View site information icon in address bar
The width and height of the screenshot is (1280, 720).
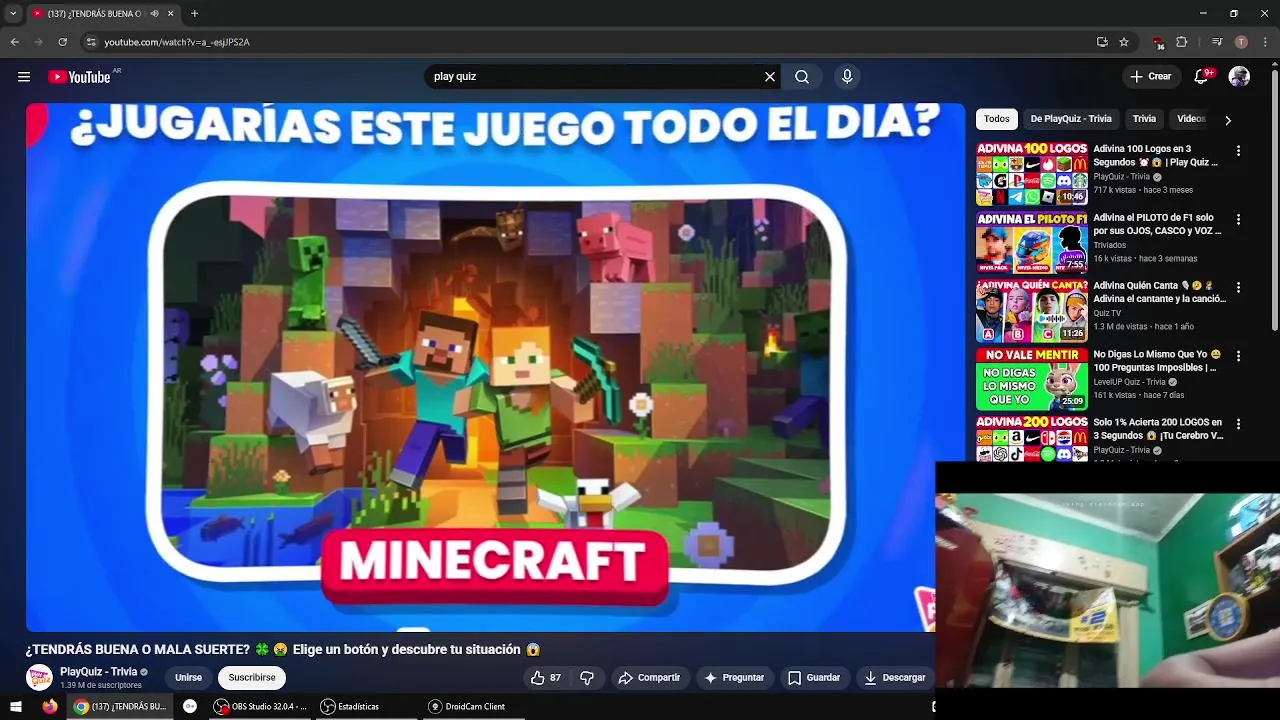pyautogui.click(x=91, y=42)
